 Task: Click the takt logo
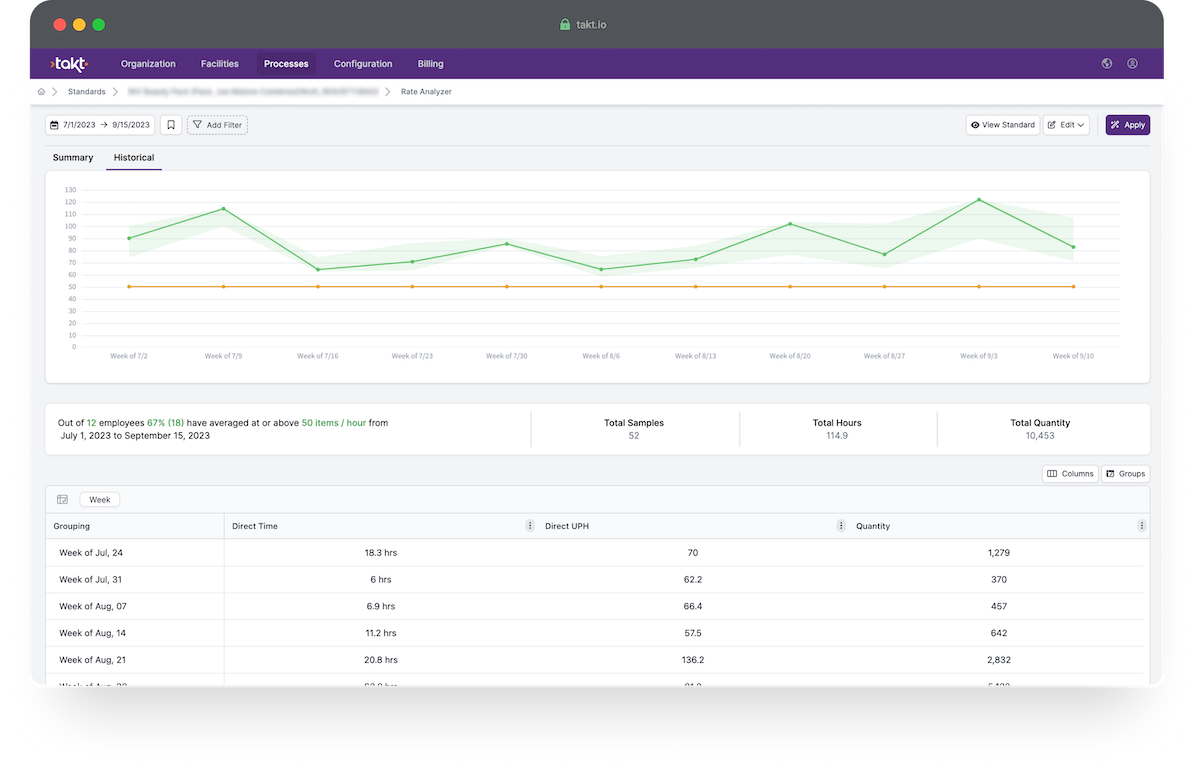point(69,64)
